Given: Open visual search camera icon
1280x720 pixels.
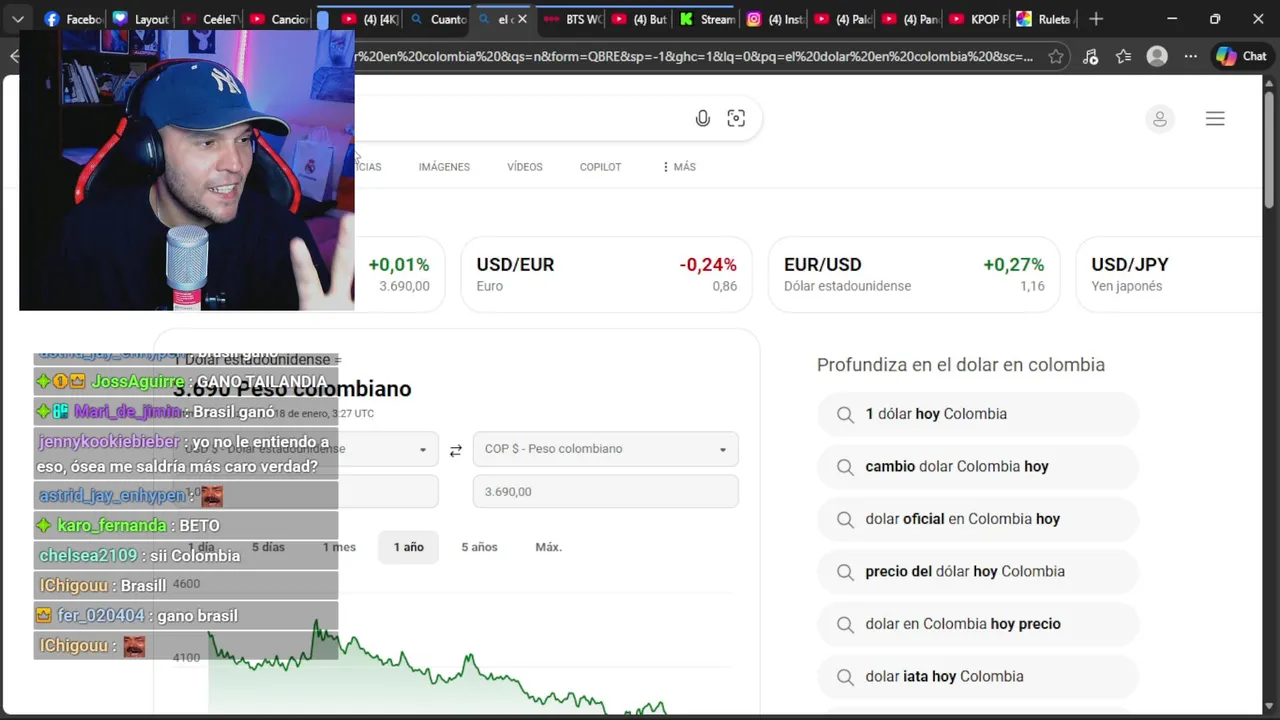Looking at the screenshot, I should tap(736, 119).
